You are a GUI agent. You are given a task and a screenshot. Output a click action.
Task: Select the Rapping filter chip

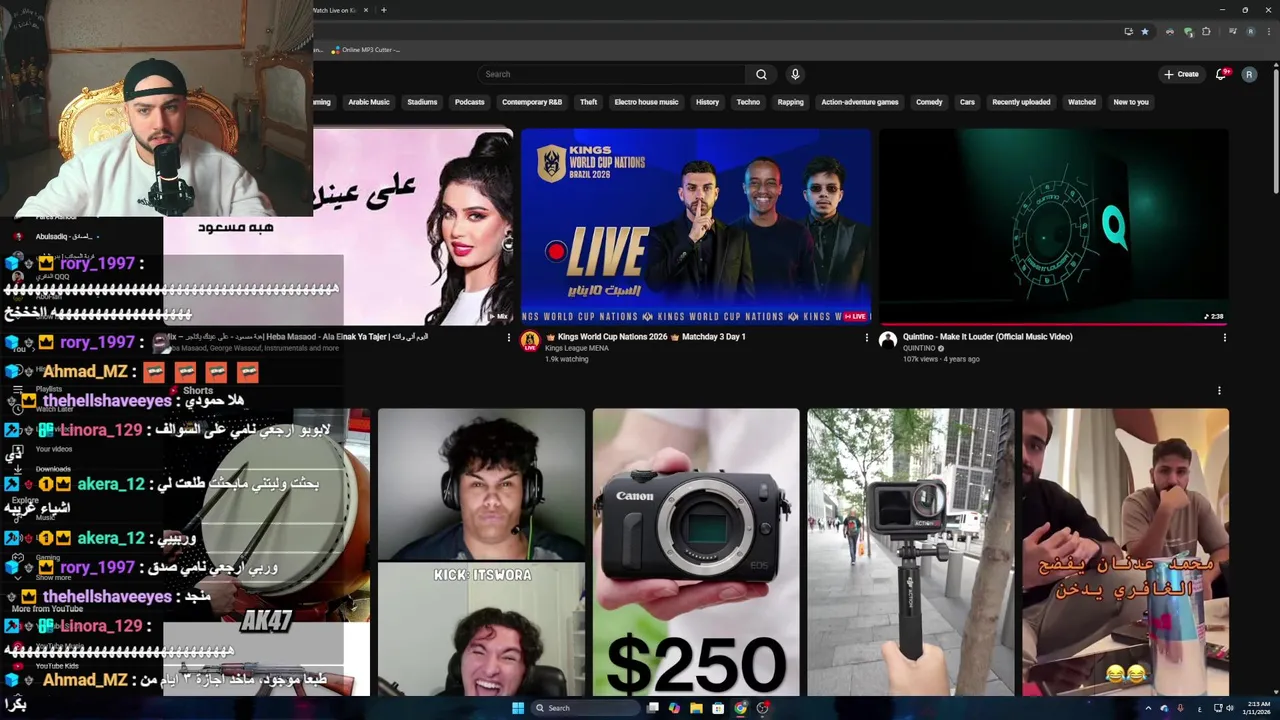(x=790, y=102)
